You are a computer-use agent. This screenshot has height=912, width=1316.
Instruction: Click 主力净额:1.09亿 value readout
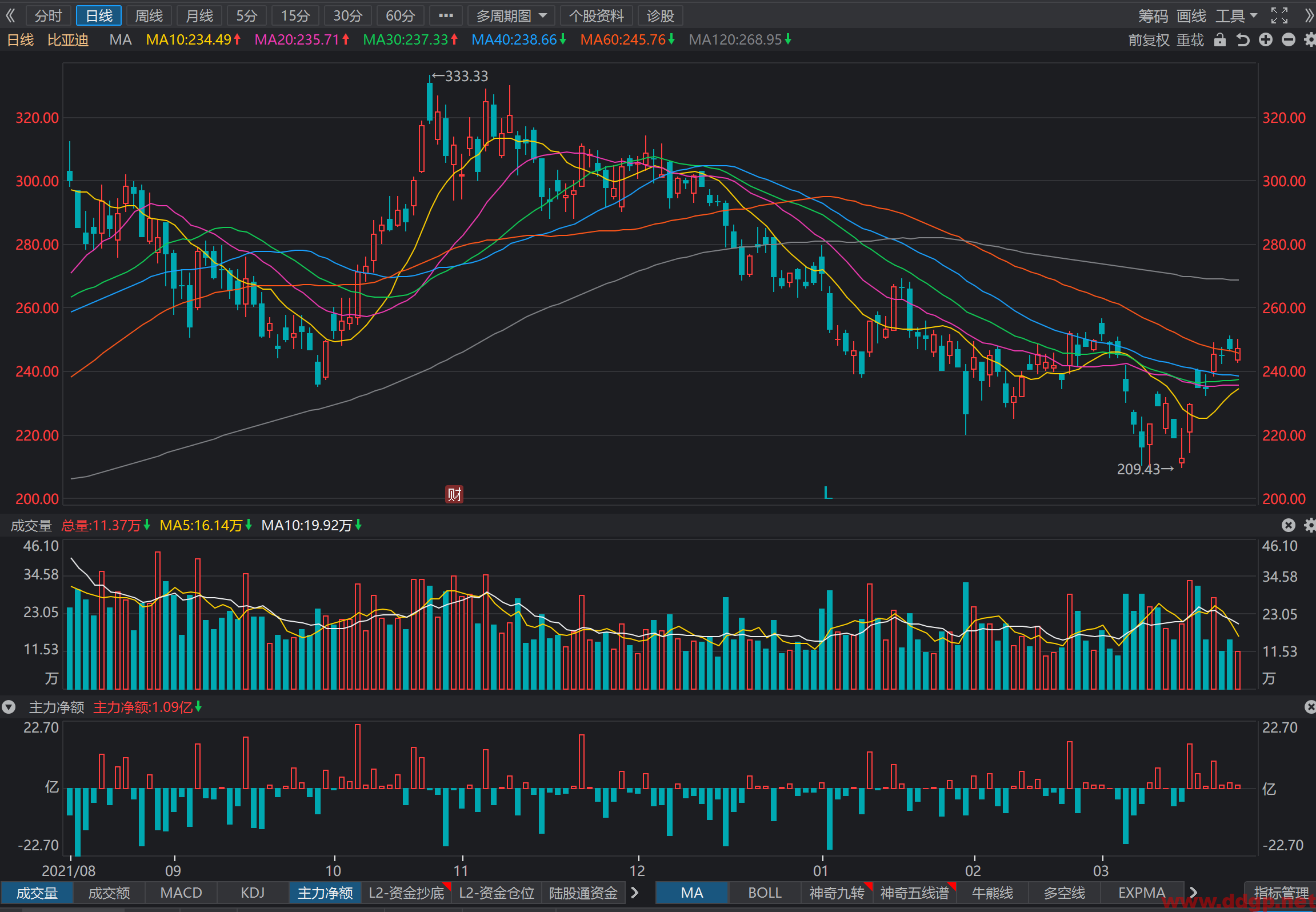[x=143, y=707]
